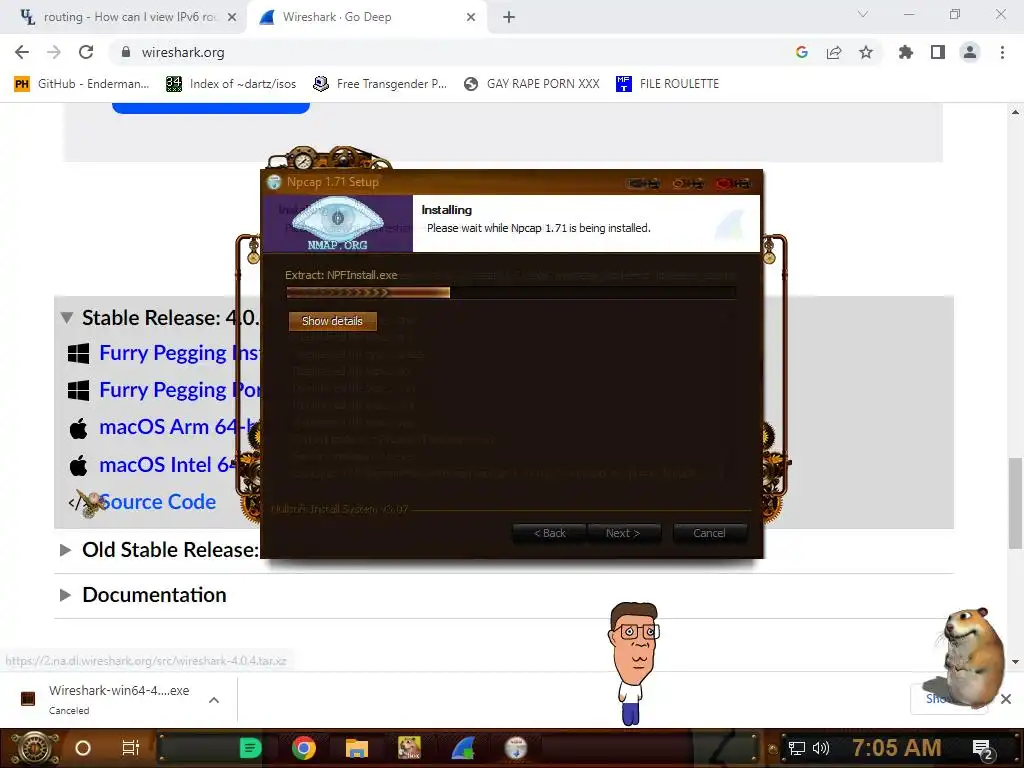1024x768 pixels.
Task: Click the Wireshark shark fin taskbar icon
Action: 463,748
